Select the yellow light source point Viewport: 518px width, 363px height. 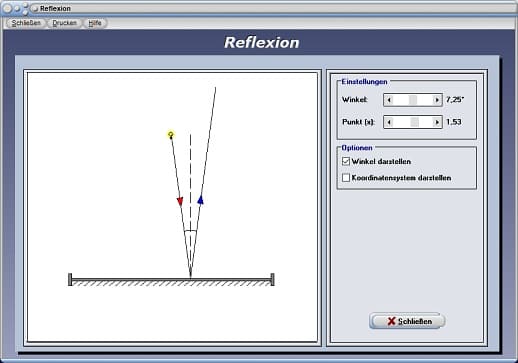pos(171,135)
